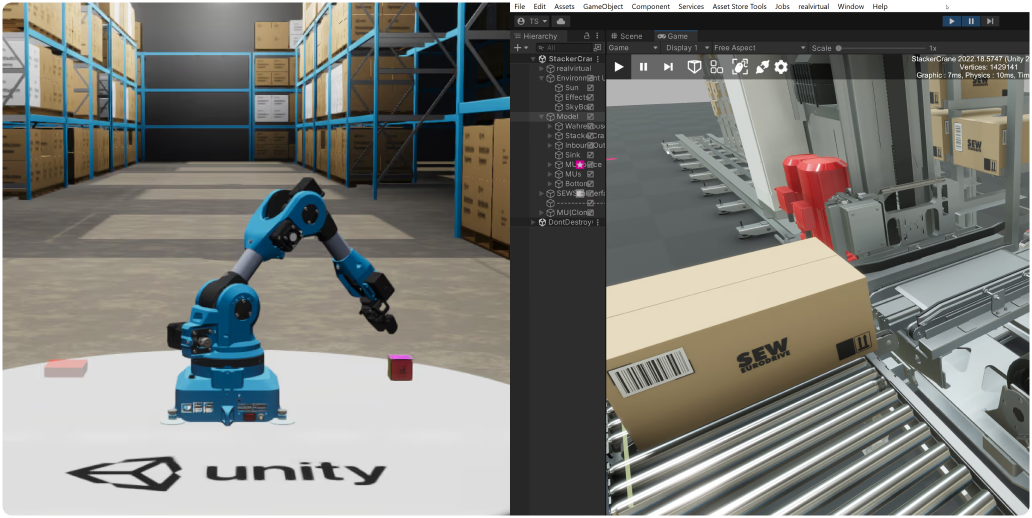1032x518 pixels.
Task: Open the Hierarchy panel three-dot menu
Action: tap(598, 36)
